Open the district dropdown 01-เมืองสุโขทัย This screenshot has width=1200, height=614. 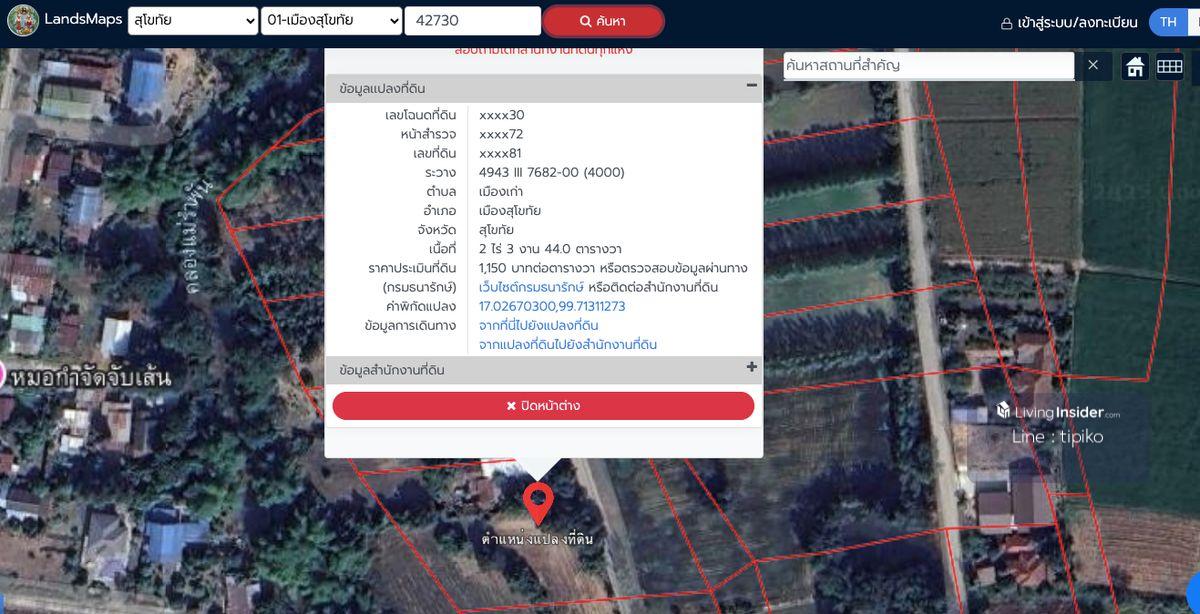point(331,21)
